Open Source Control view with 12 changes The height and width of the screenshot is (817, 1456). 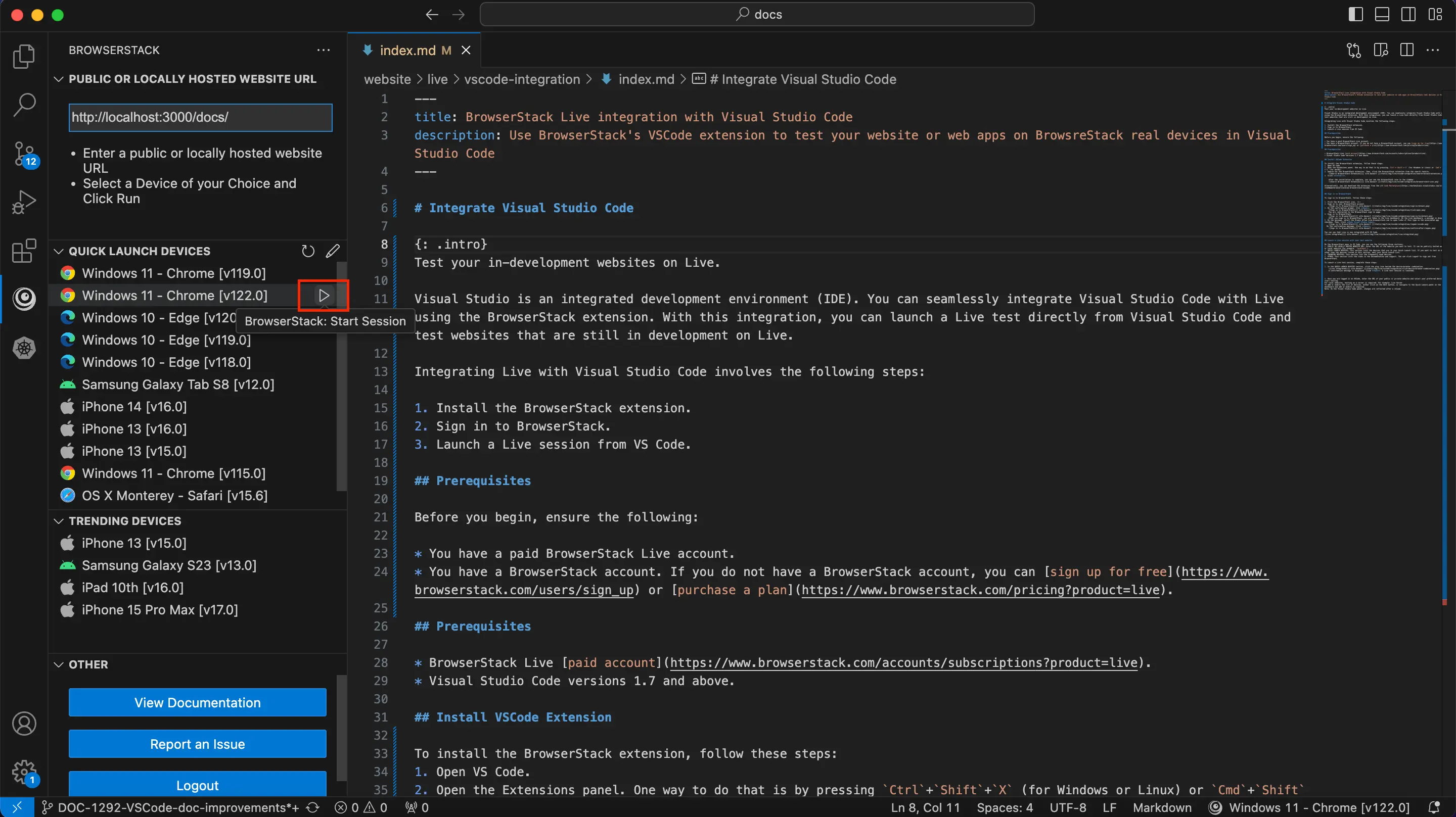click(24, 154)
